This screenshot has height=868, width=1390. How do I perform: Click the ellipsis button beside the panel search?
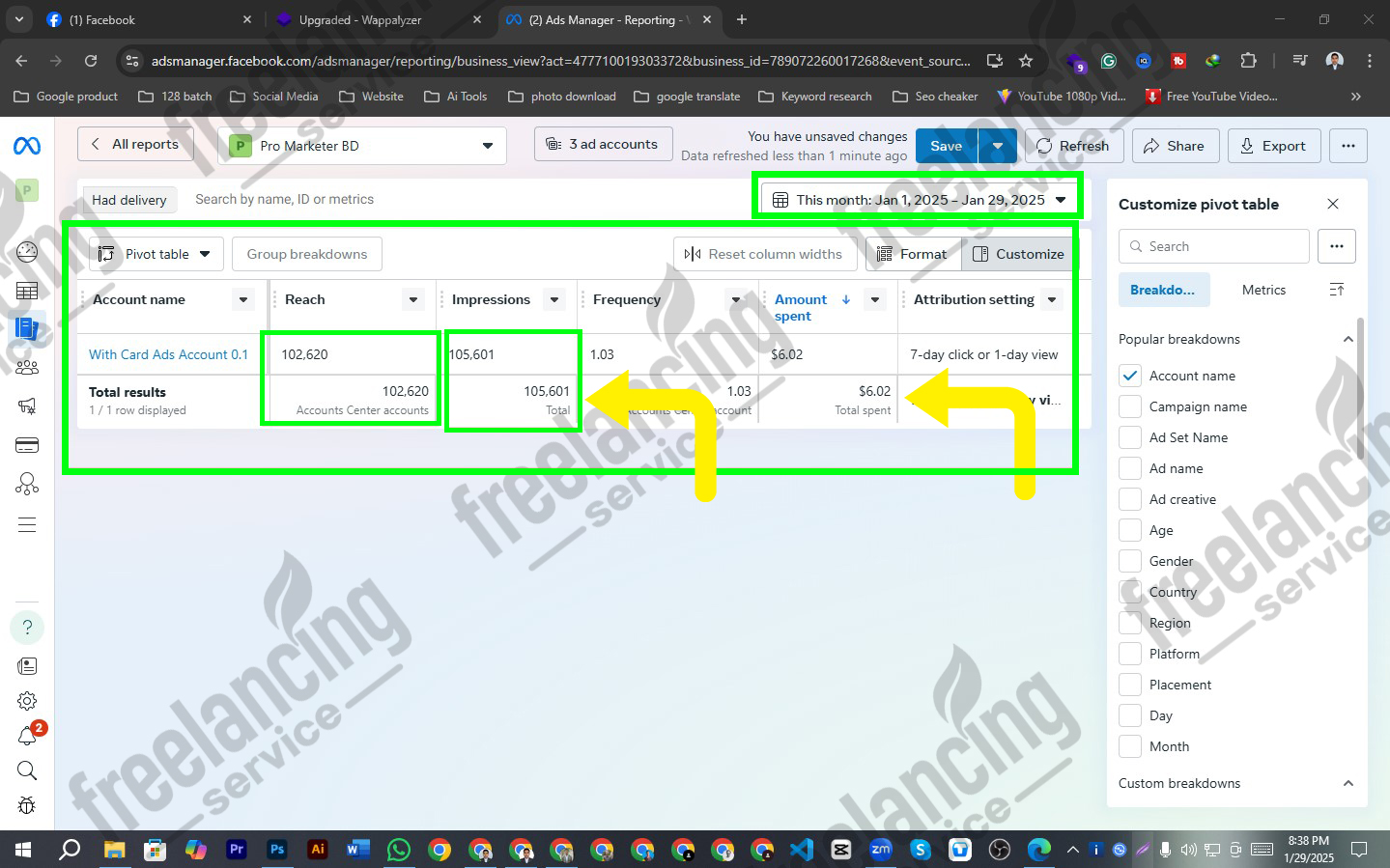click(1337, 246)
